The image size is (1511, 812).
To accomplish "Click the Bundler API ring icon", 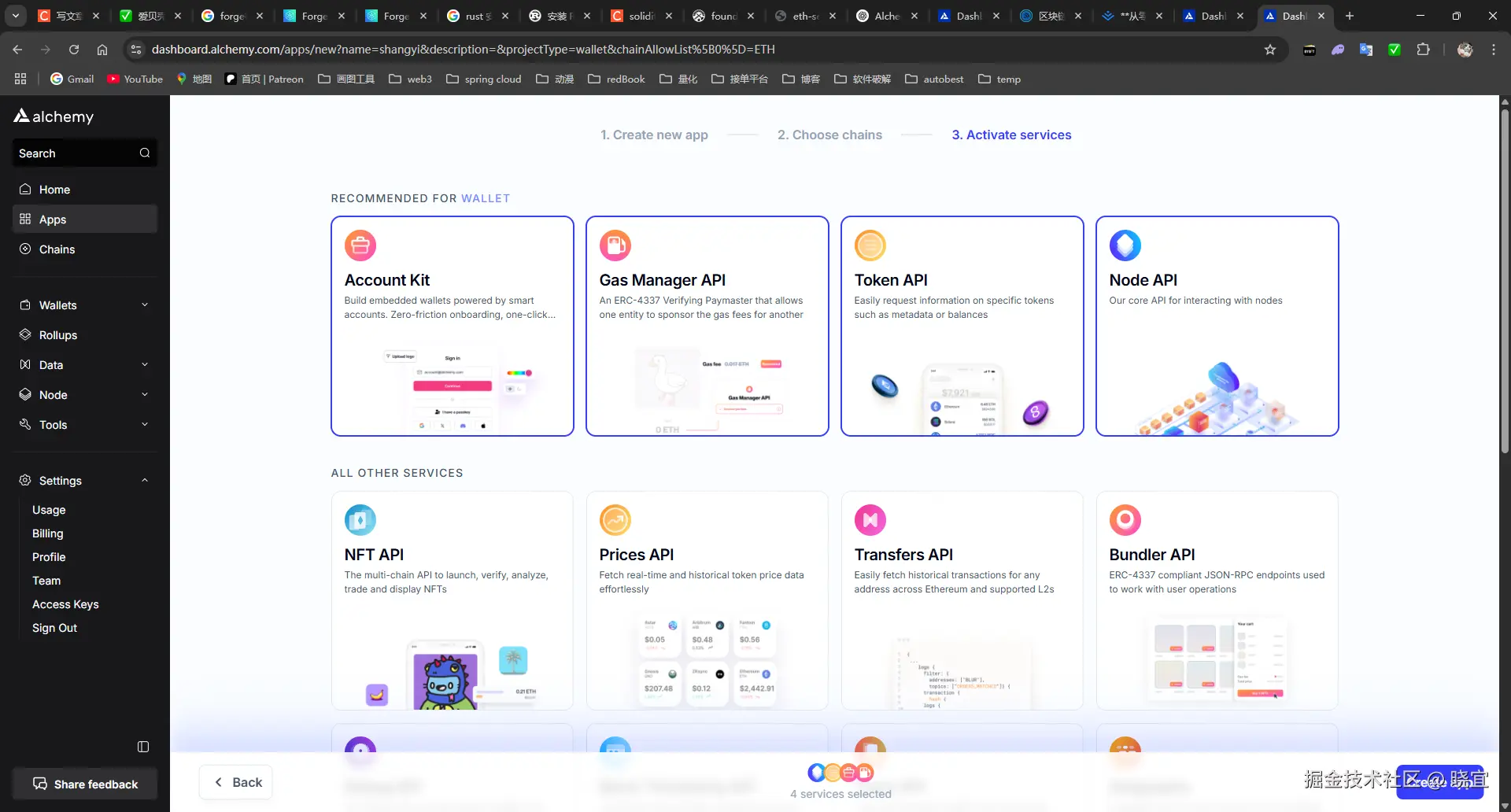I will (x=1125, y=520).
